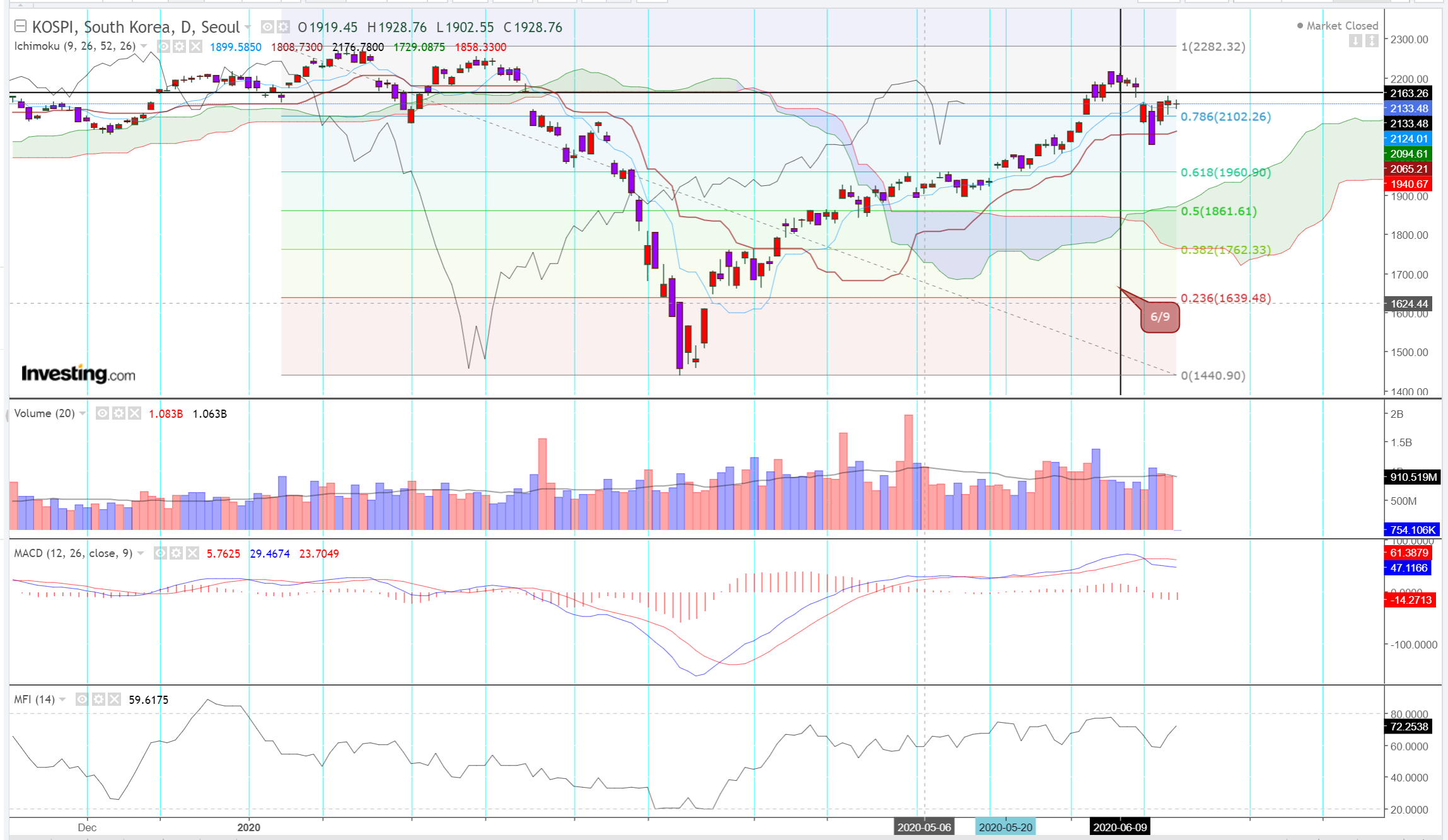
Task: Click the 6/9 callout annotation
Action: [1160, 317]
